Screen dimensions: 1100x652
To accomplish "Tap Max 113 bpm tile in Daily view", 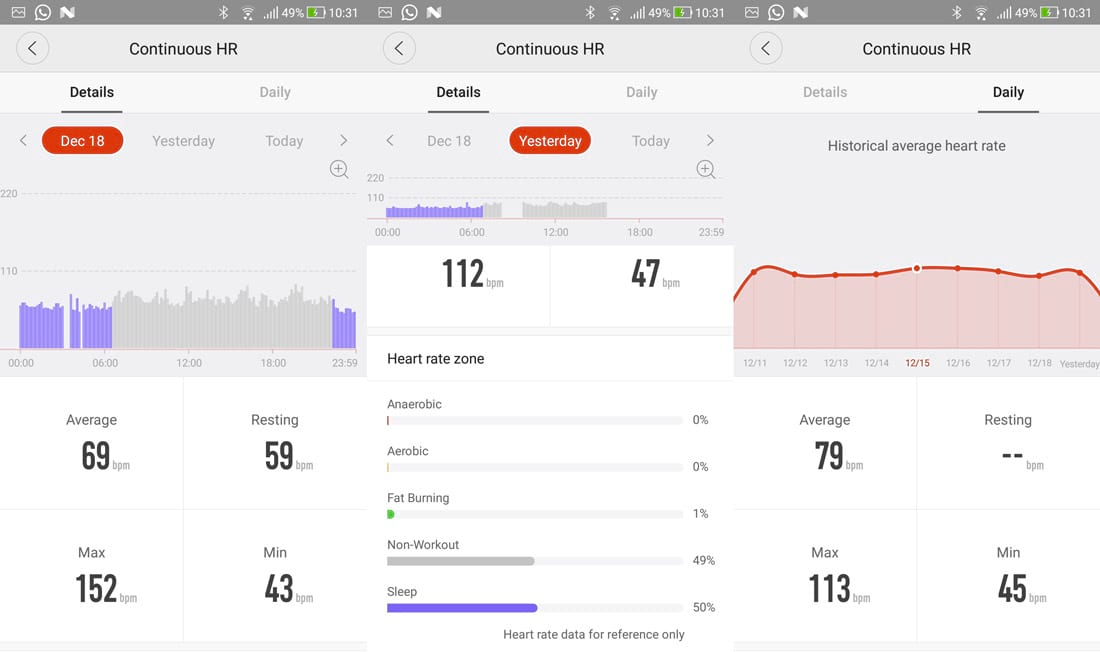I will [825, 576].
